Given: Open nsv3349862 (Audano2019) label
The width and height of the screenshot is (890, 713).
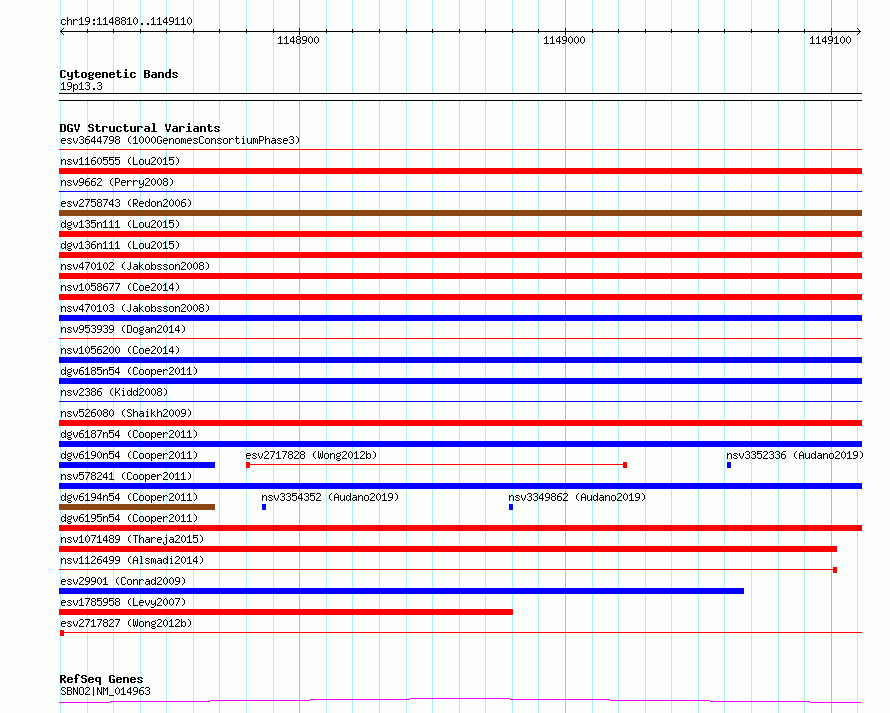Looking at the screenshot, I should (577, 497).
